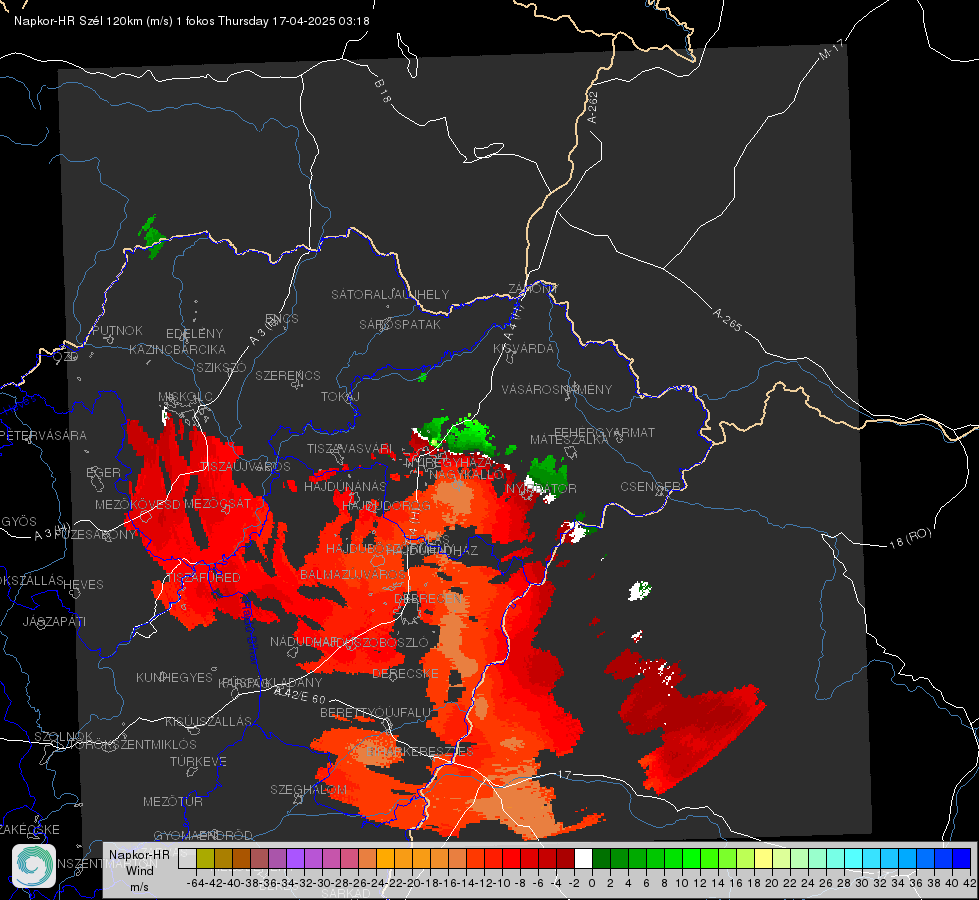Click the 0 value on legend scale

(x=592, y=883)
